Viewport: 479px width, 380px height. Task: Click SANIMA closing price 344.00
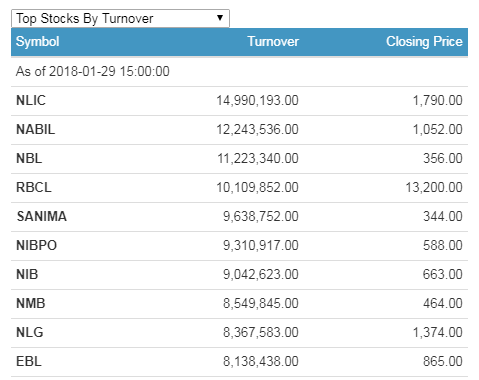click(x=443, y=216)
